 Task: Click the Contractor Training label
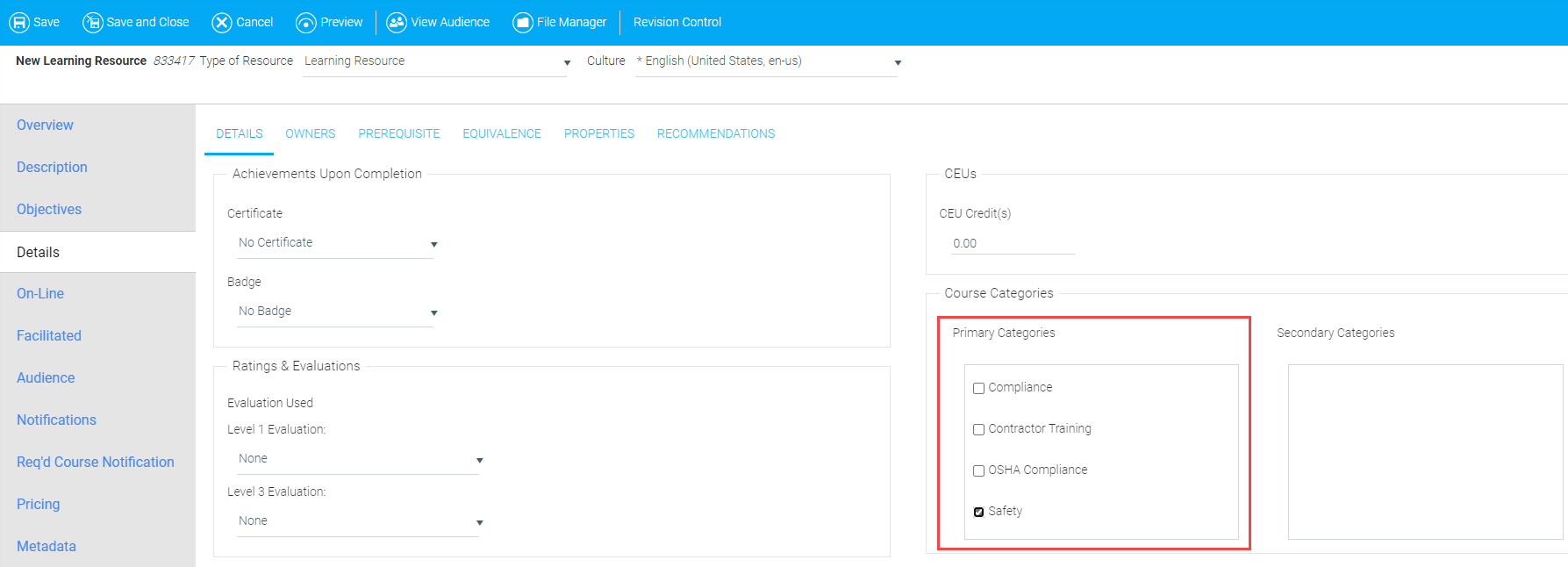tap(1040, 428)
